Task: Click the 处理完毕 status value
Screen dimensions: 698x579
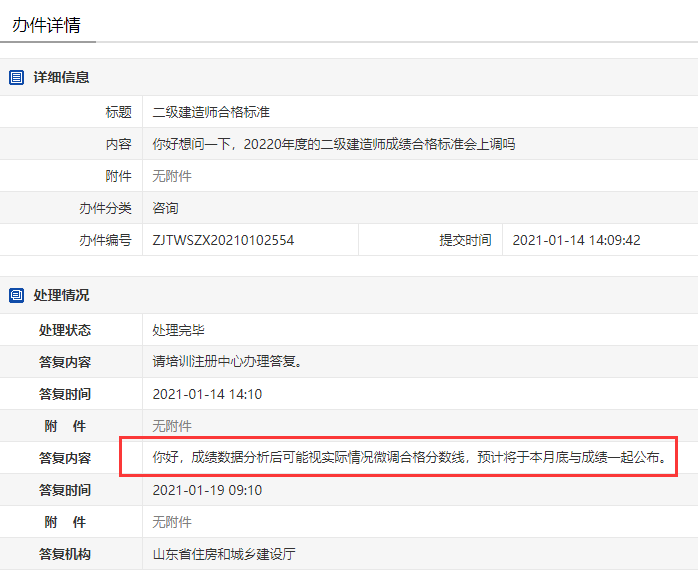Action: 179,330
